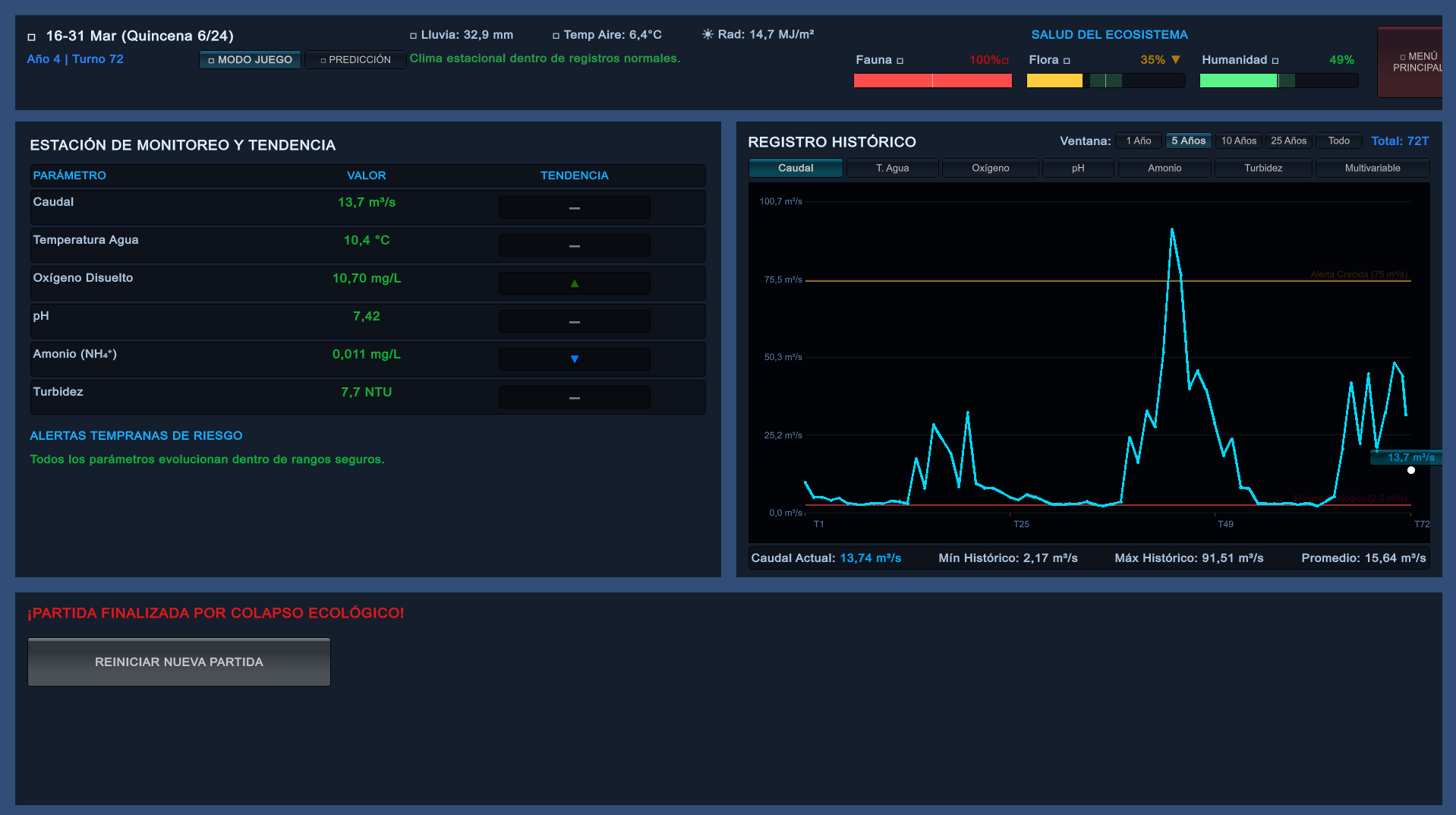
Task: Click the Flora info icon
Action: pos(1067,61)
